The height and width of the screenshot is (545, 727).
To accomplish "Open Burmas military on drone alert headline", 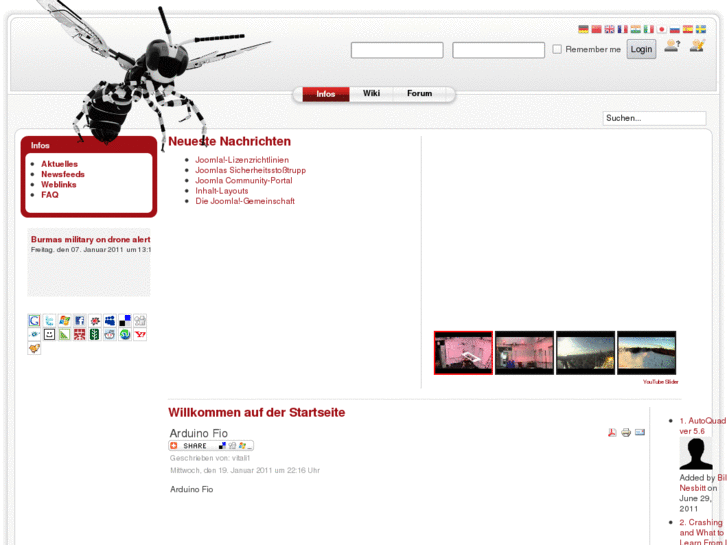I will tap(90, 239).
